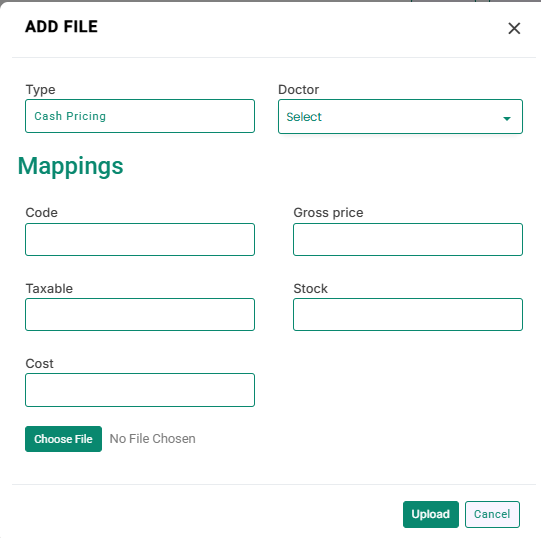The image size is (541, 538).
Task: Click the Upload button
Action: click(431, 514)
